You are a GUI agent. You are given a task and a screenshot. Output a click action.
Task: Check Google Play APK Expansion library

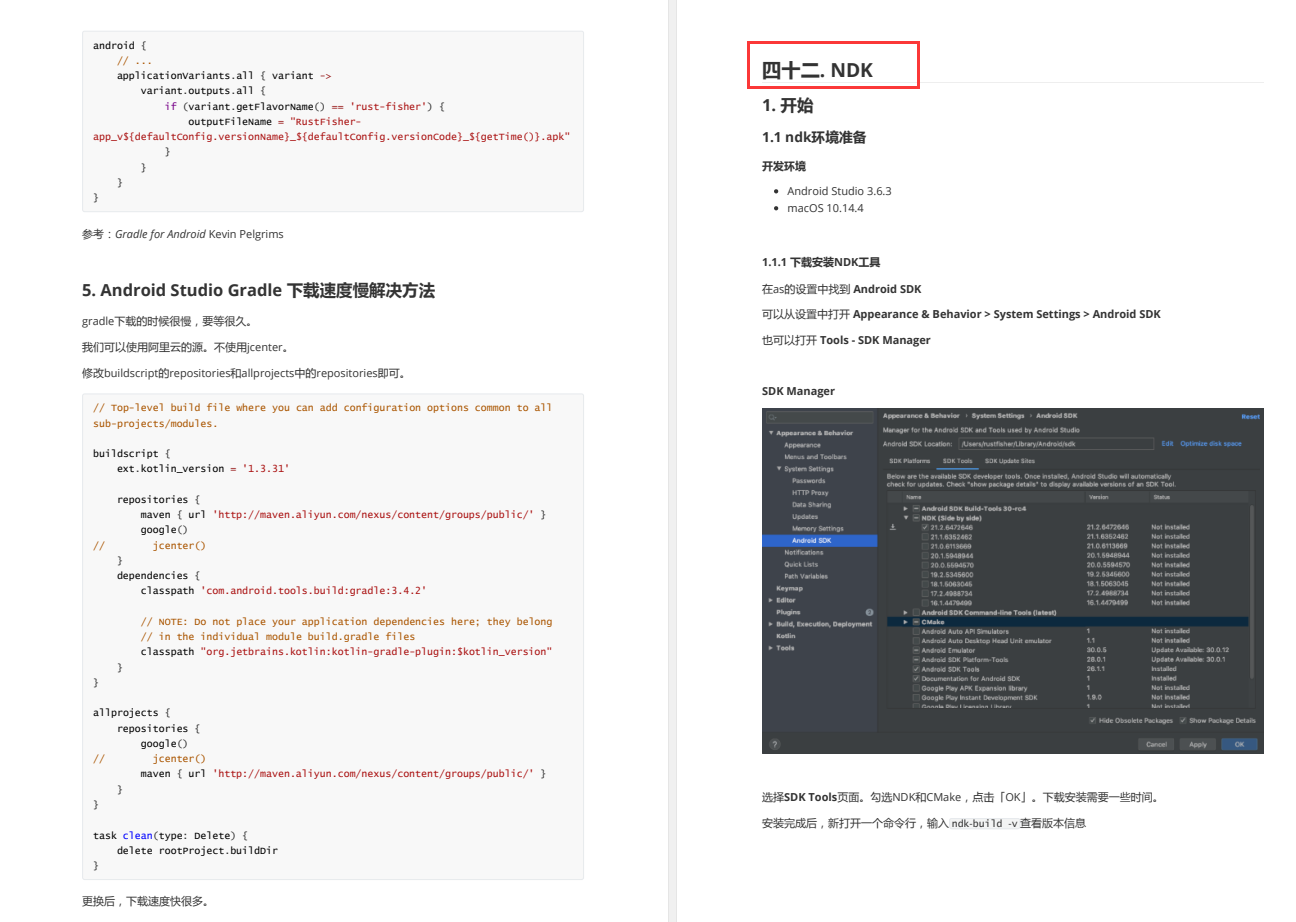916,688
